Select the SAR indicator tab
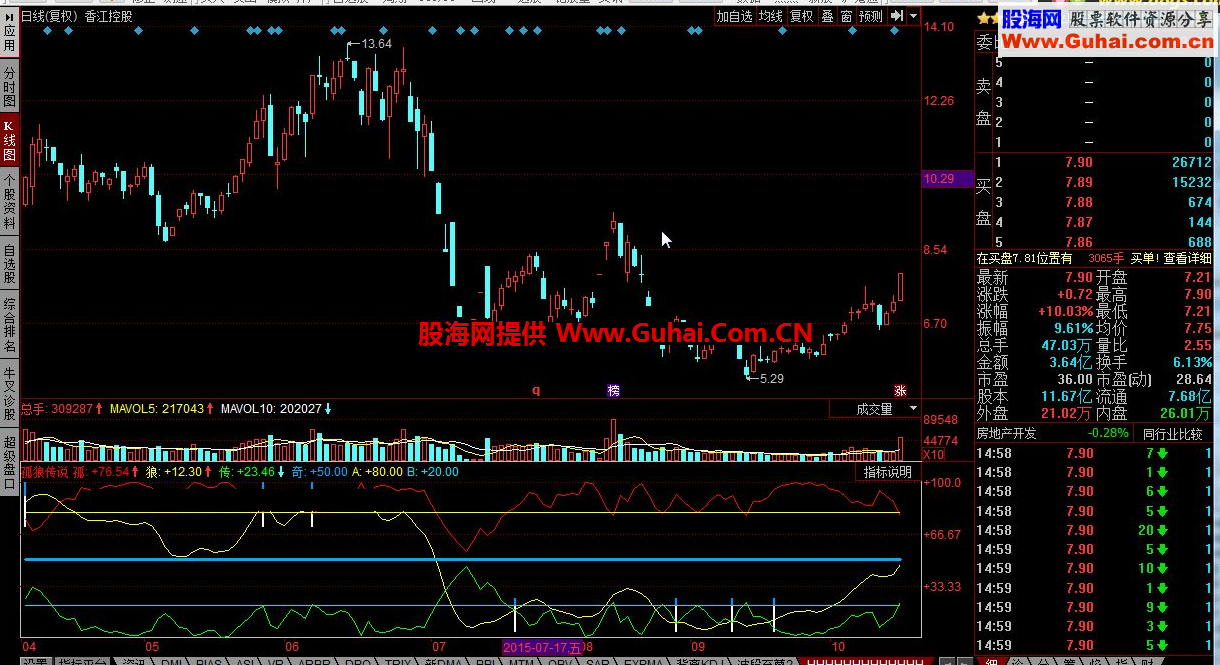 click(596, 661)
